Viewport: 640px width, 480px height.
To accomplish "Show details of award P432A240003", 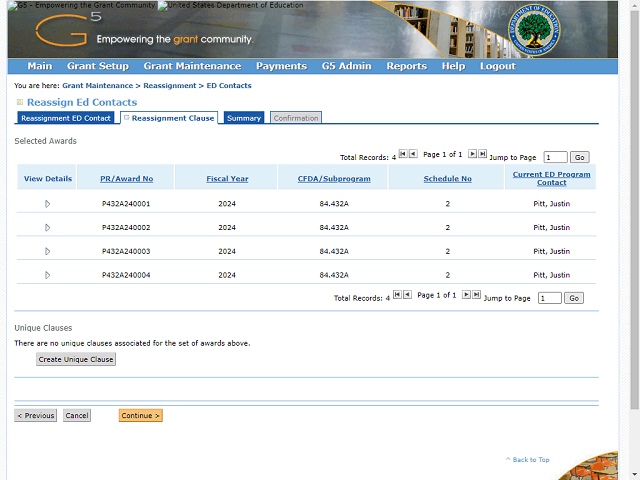I will [x=47, y=252].
